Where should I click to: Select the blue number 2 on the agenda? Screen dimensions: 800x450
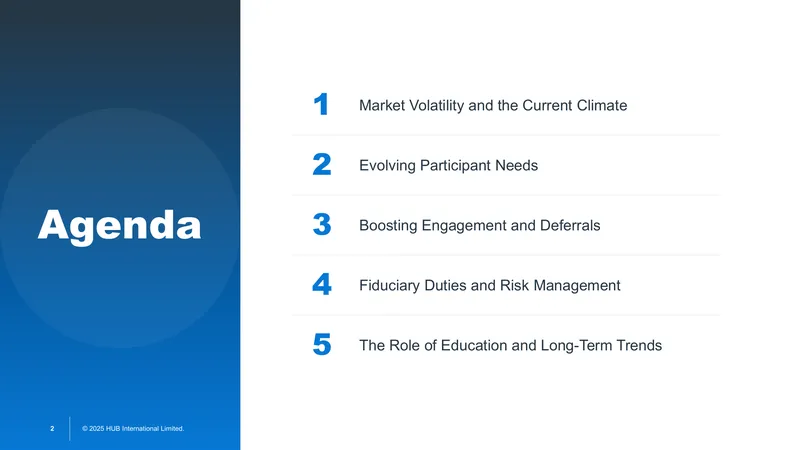(x=322, y=164)
